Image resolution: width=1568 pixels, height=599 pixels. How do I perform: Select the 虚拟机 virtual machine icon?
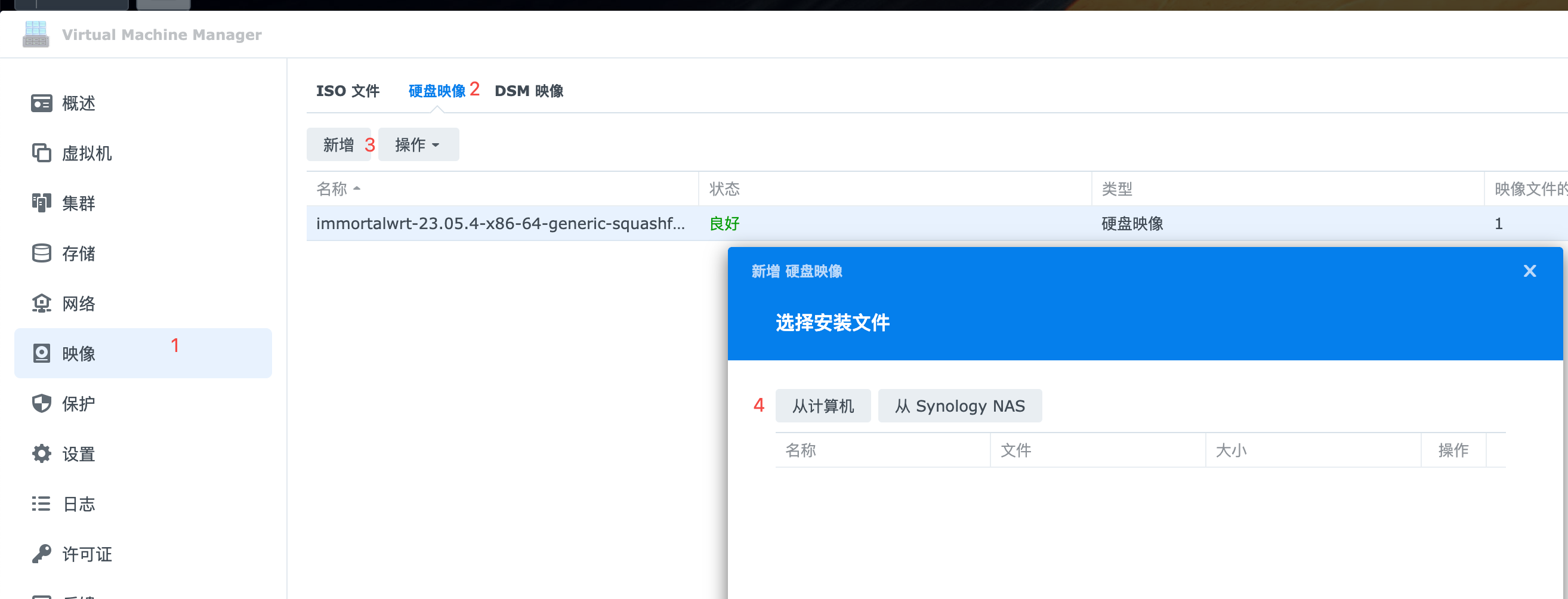(41, 153)
